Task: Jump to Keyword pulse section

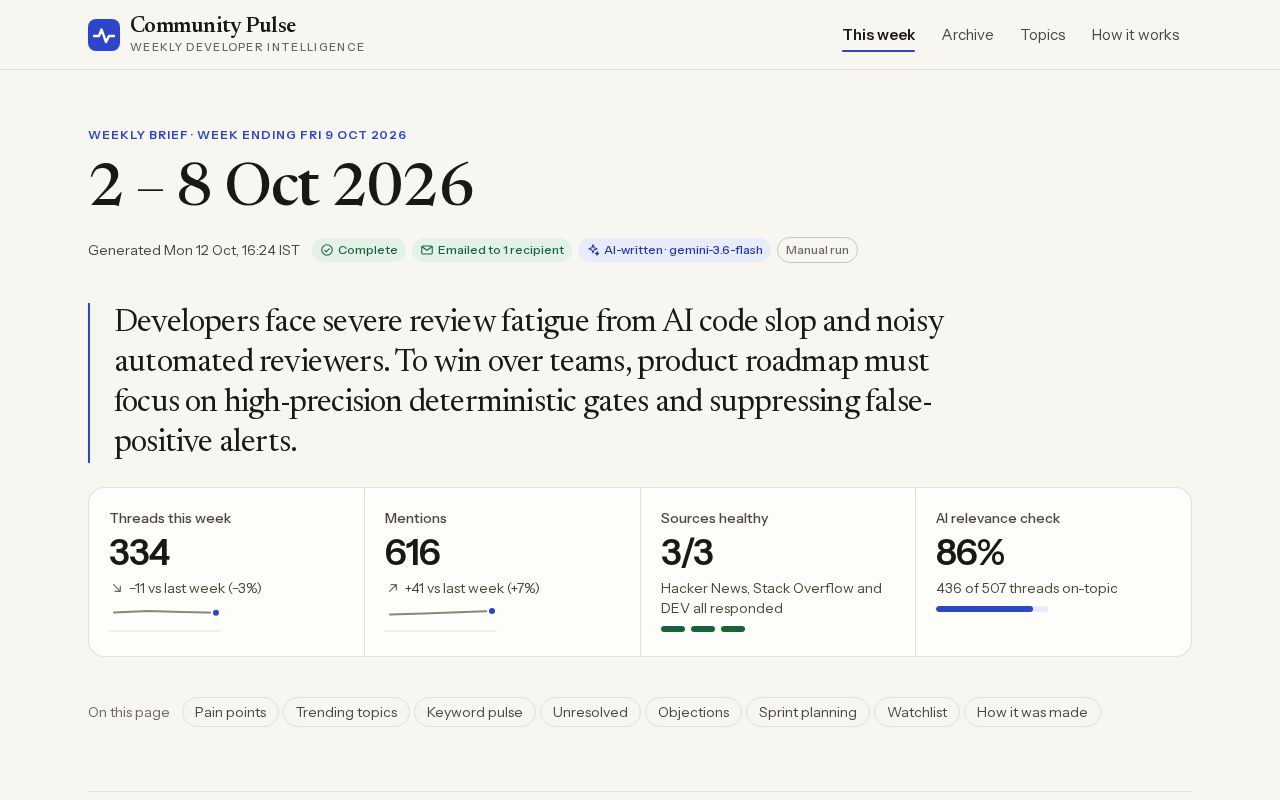Action: coord(475,712)
